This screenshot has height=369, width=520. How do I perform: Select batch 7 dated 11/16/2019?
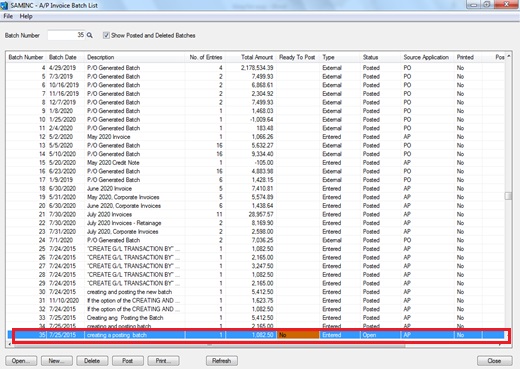pyautogui.click(x=255, y=94)
